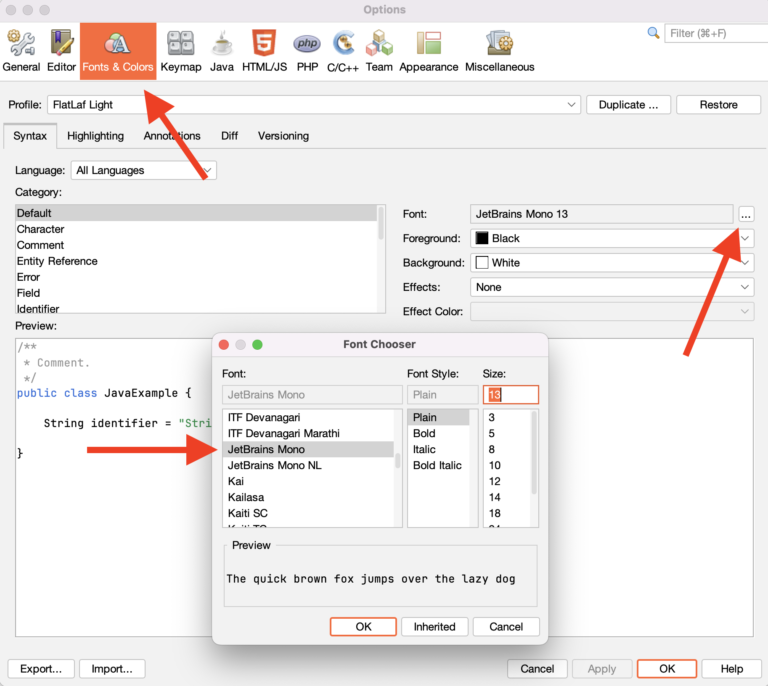Screen dimensions: 768x686
Task: Open the Effect Color dropdown
Action: coord(612,311)
